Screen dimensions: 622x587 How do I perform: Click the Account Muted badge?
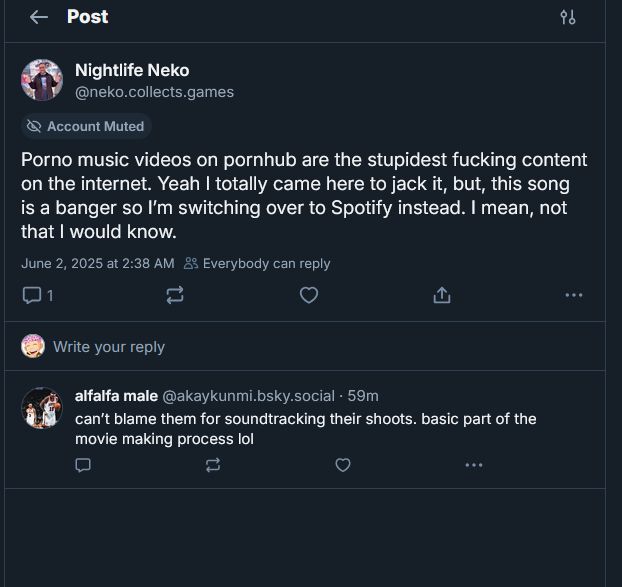tap(86, 127)
